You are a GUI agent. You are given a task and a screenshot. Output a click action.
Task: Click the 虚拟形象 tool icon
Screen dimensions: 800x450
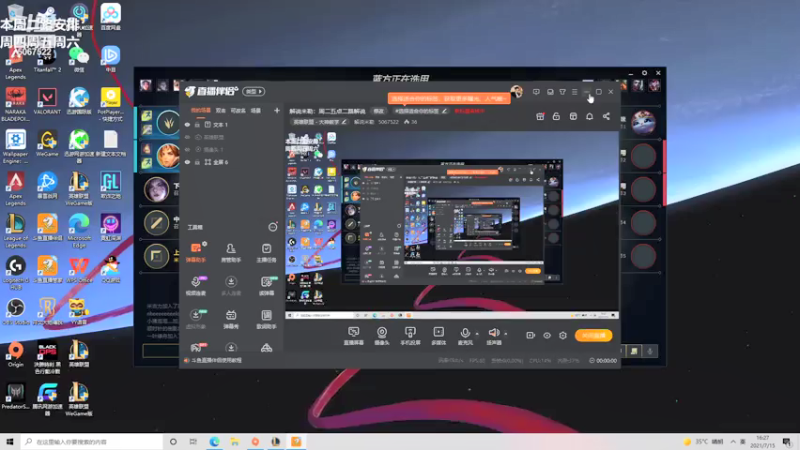(x=196, y=318)
